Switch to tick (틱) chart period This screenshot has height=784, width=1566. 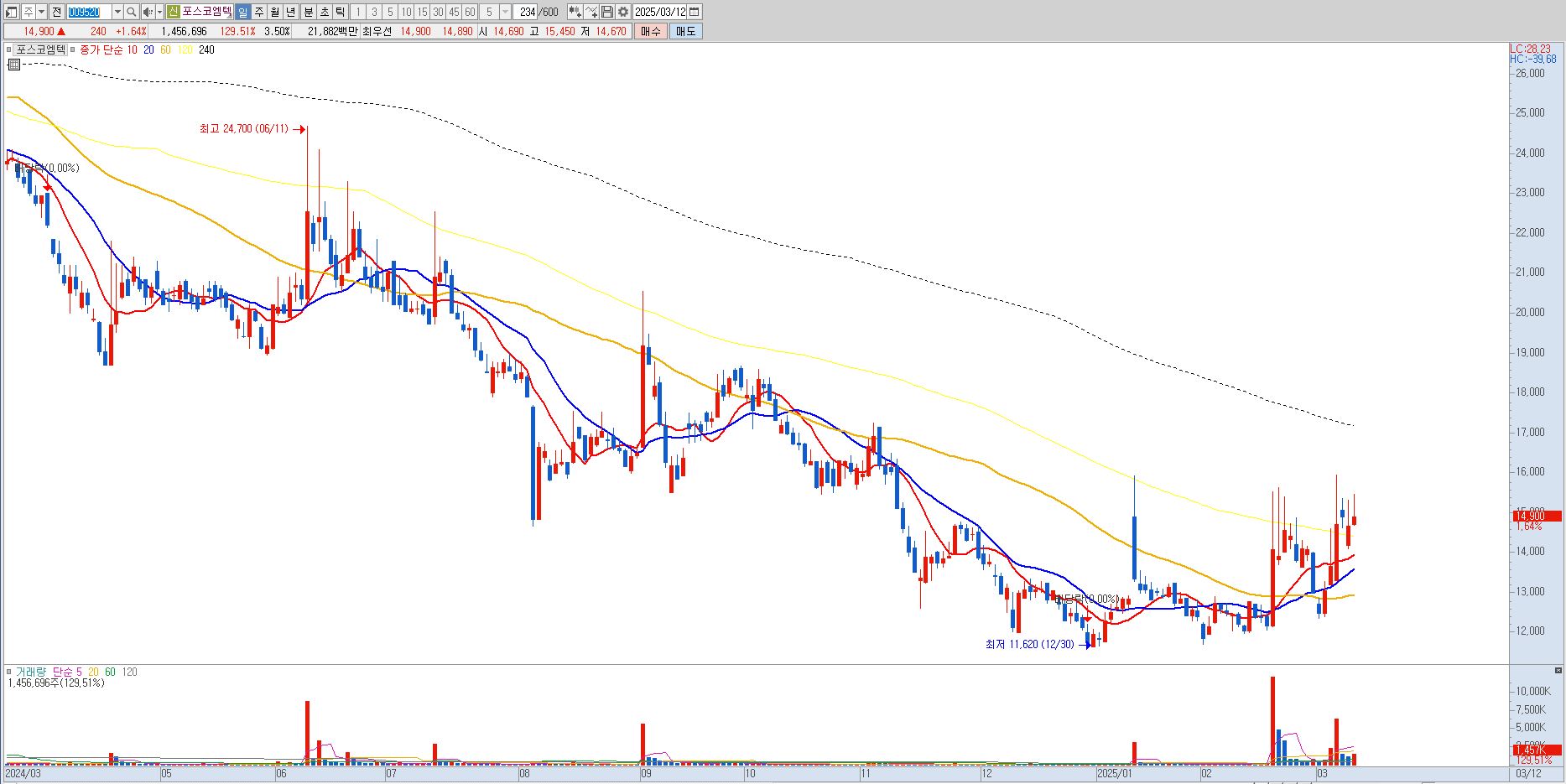341,12
